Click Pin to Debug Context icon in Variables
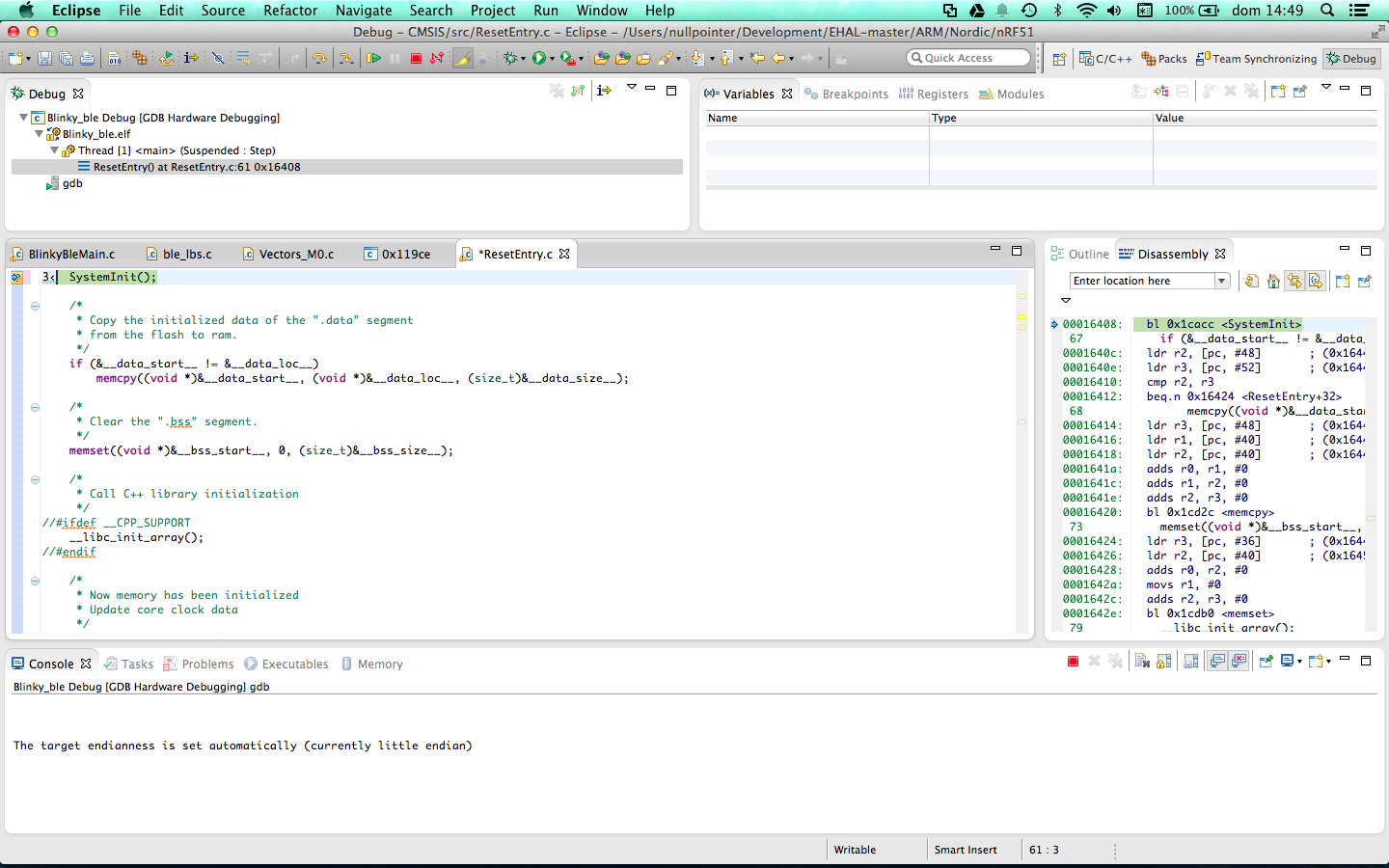The image size is (1389, 868). (x=1299, y=92)
